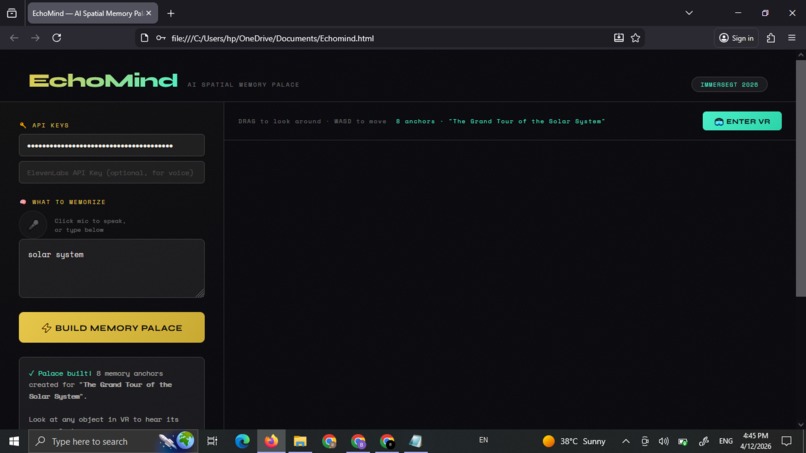The image size is (806, 453).
Task: Select the EchoMind browser tab
Action: (x=88, y=13)
